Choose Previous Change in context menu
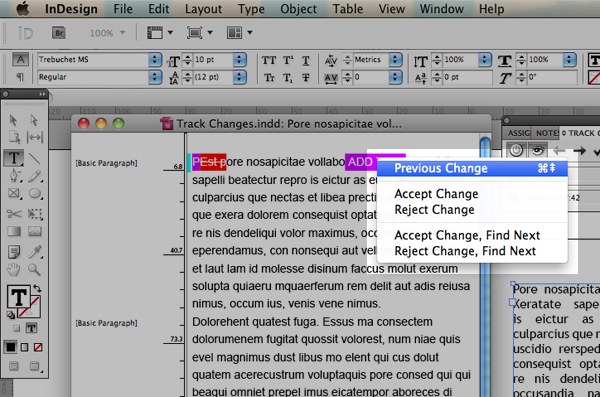 (472, 168)
